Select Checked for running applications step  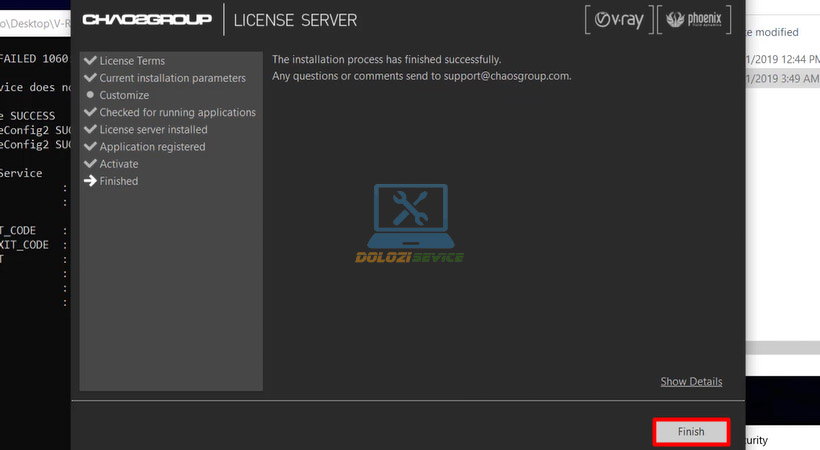tap(177, 113)
